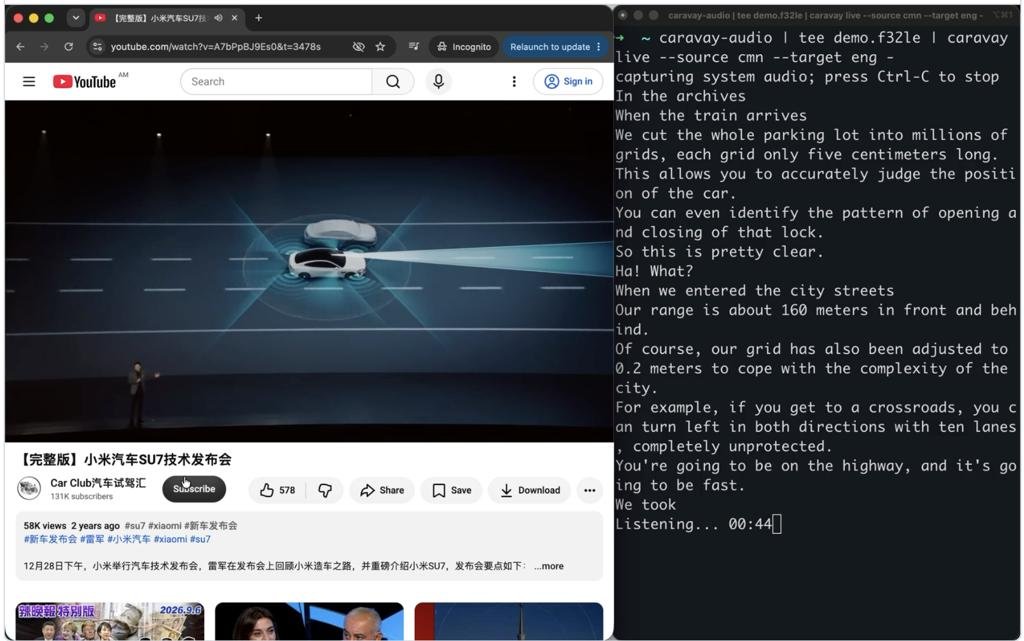The image size is (1024, 641).
Task: Click 'Listening... 00:44' in the terminal
Action: 694,524
